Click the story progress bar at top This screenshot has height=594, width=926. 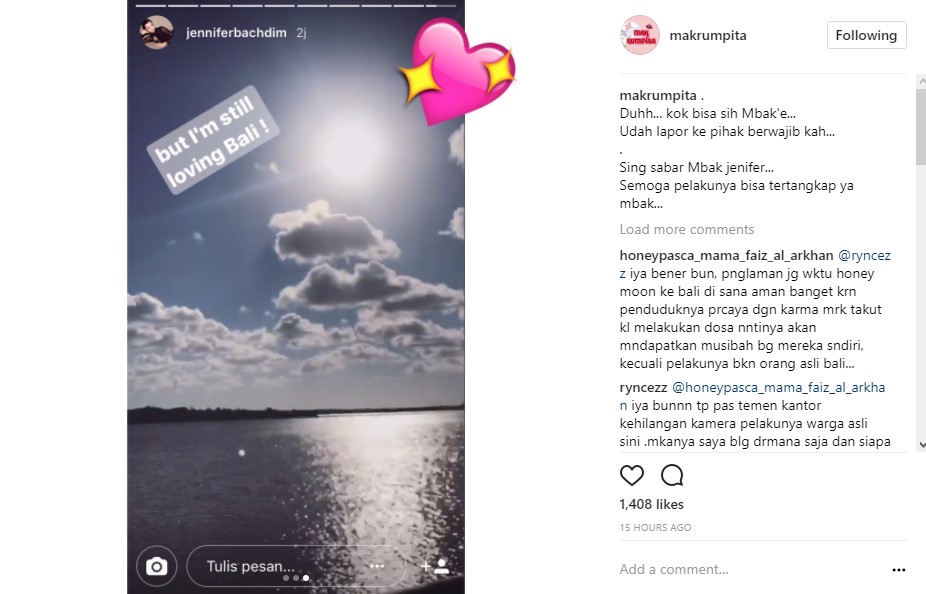[x=296, y=6]
